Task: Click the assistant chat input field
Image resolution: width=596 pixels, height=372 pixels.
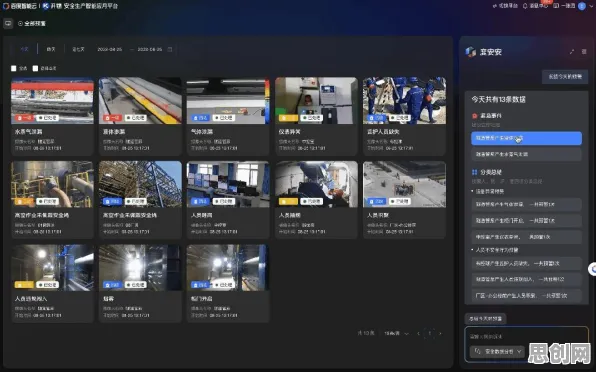Action: point(526,337)
